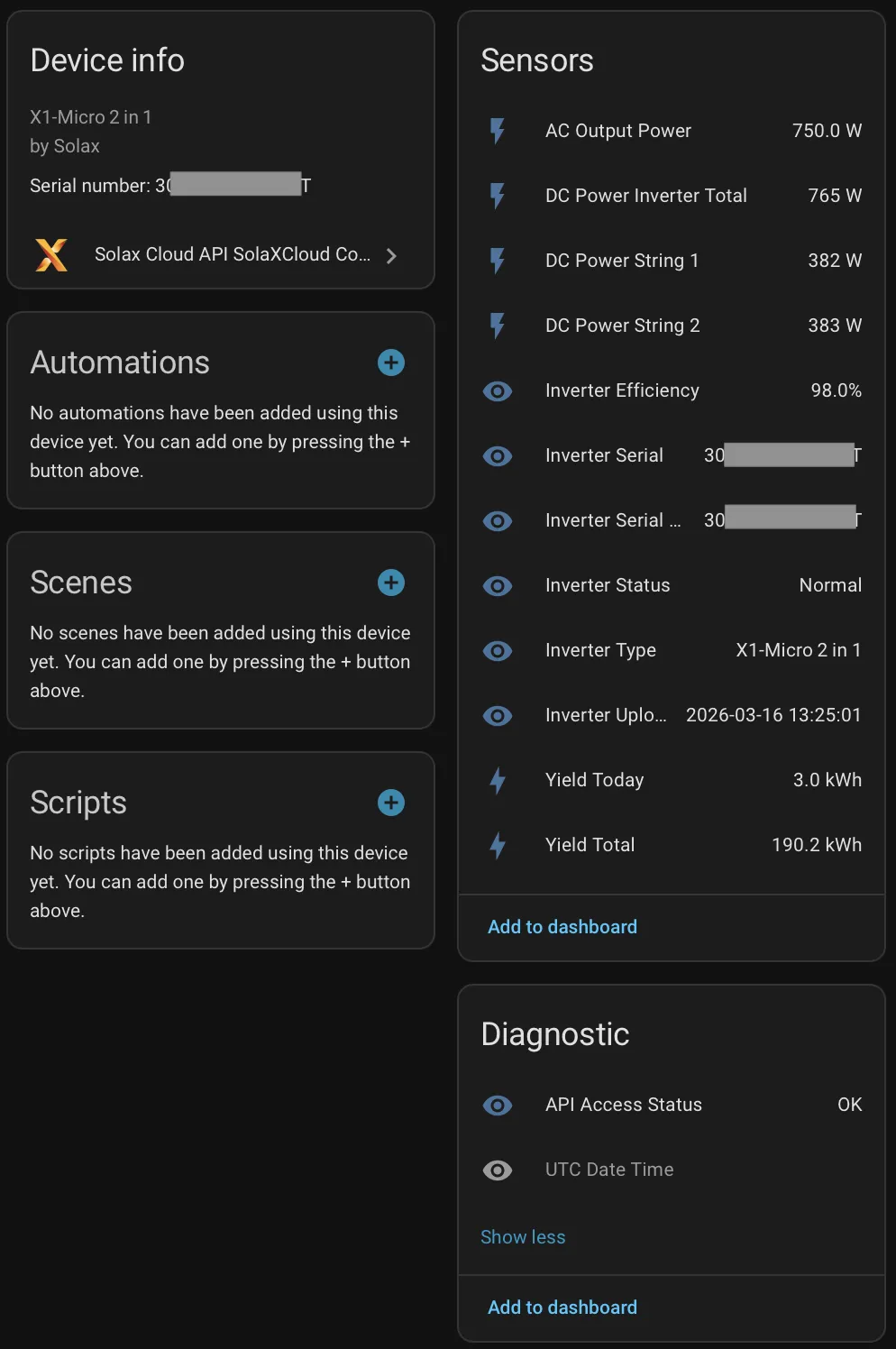Viewport: 896px width, 1349px height.
Task: Add Diagnostic entities to dashboard
Action: tap(562, 1308)
